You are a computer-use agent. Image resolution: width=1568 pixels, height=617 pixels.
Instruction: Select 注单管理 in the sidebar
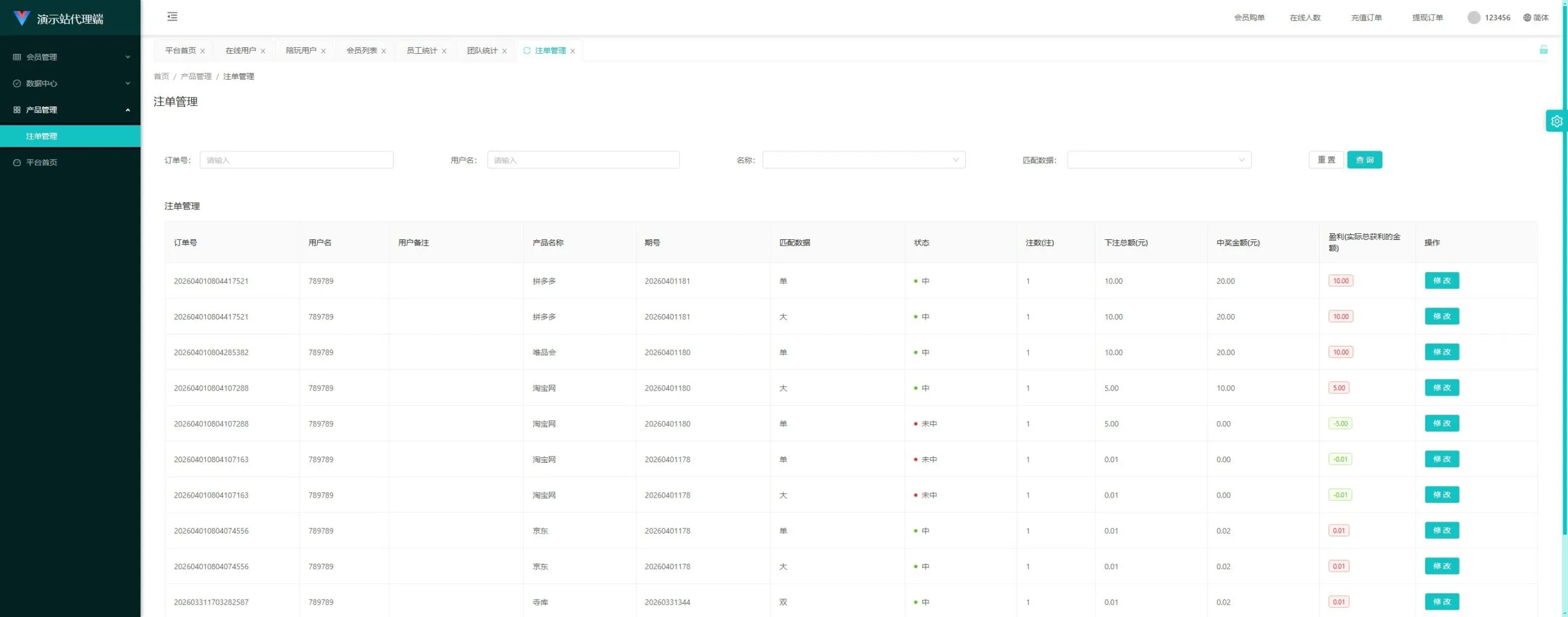click(x=70, y=136)
